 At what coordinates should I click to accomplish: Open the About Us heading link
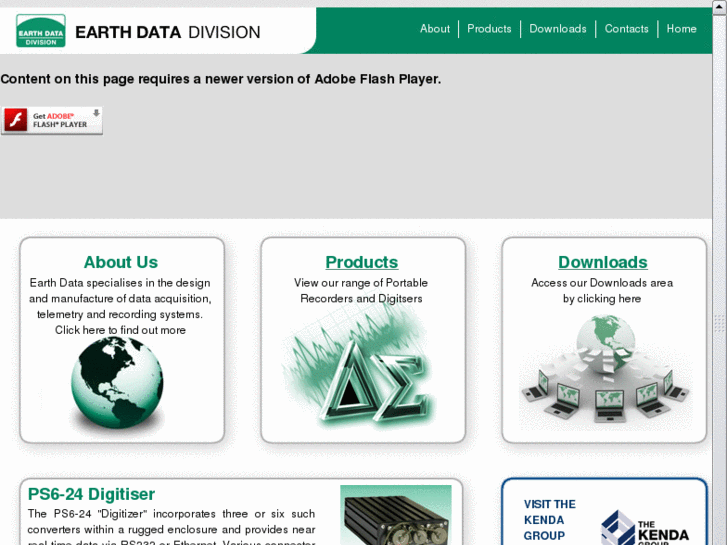(121, 262)
